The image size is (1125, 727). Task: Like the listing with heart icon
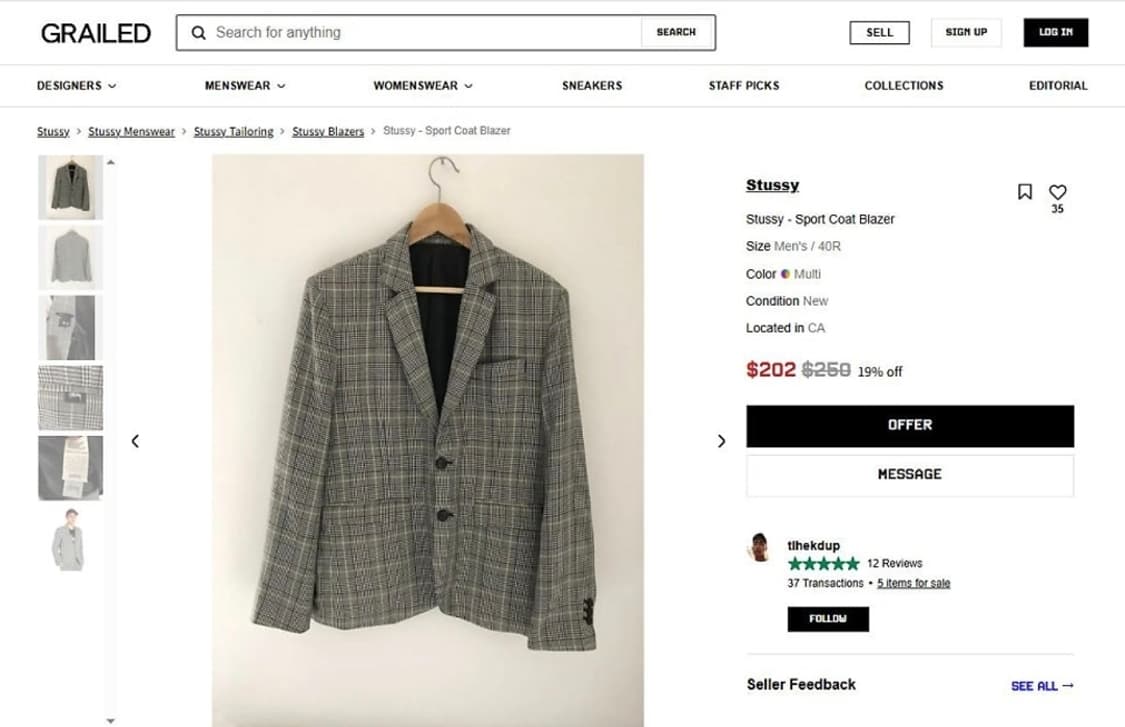pos(1057,192)
